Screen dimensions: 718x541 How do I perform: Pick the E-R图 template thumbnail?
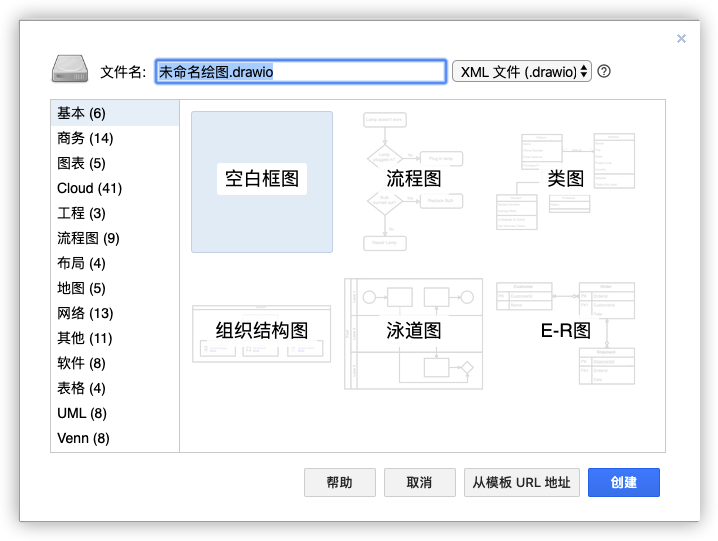pos(566,332)
